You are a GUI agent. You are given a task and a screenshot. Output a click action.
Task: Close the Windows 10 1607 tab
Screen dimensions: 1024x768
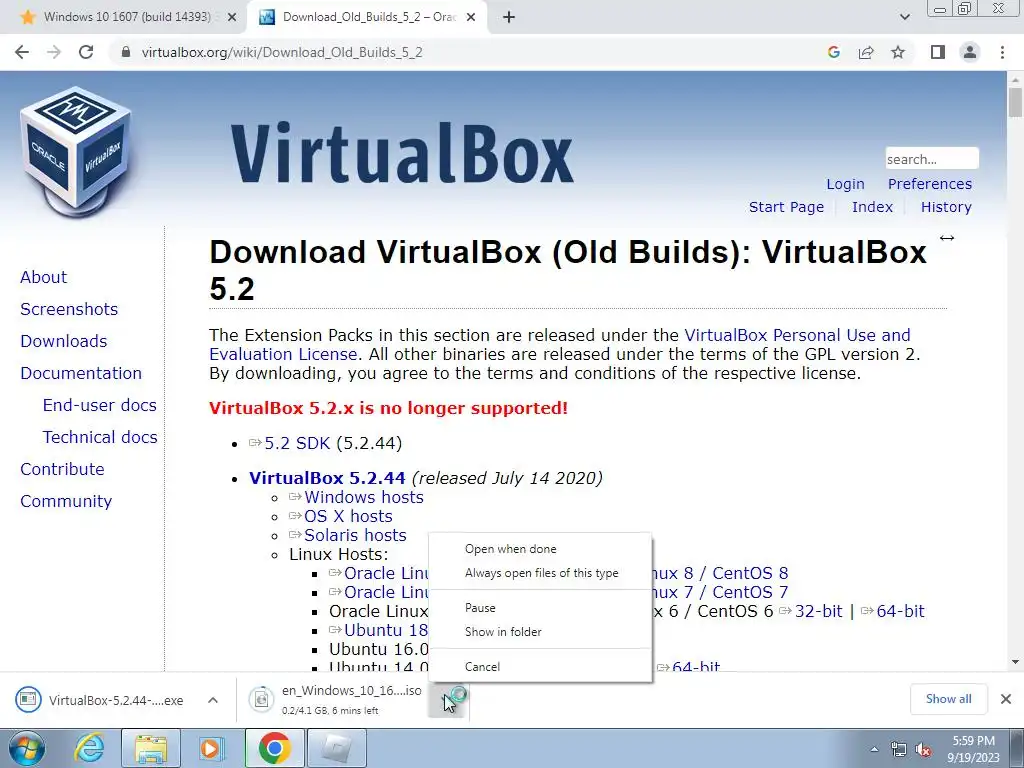pyautogui.click(x=232, y=18)
